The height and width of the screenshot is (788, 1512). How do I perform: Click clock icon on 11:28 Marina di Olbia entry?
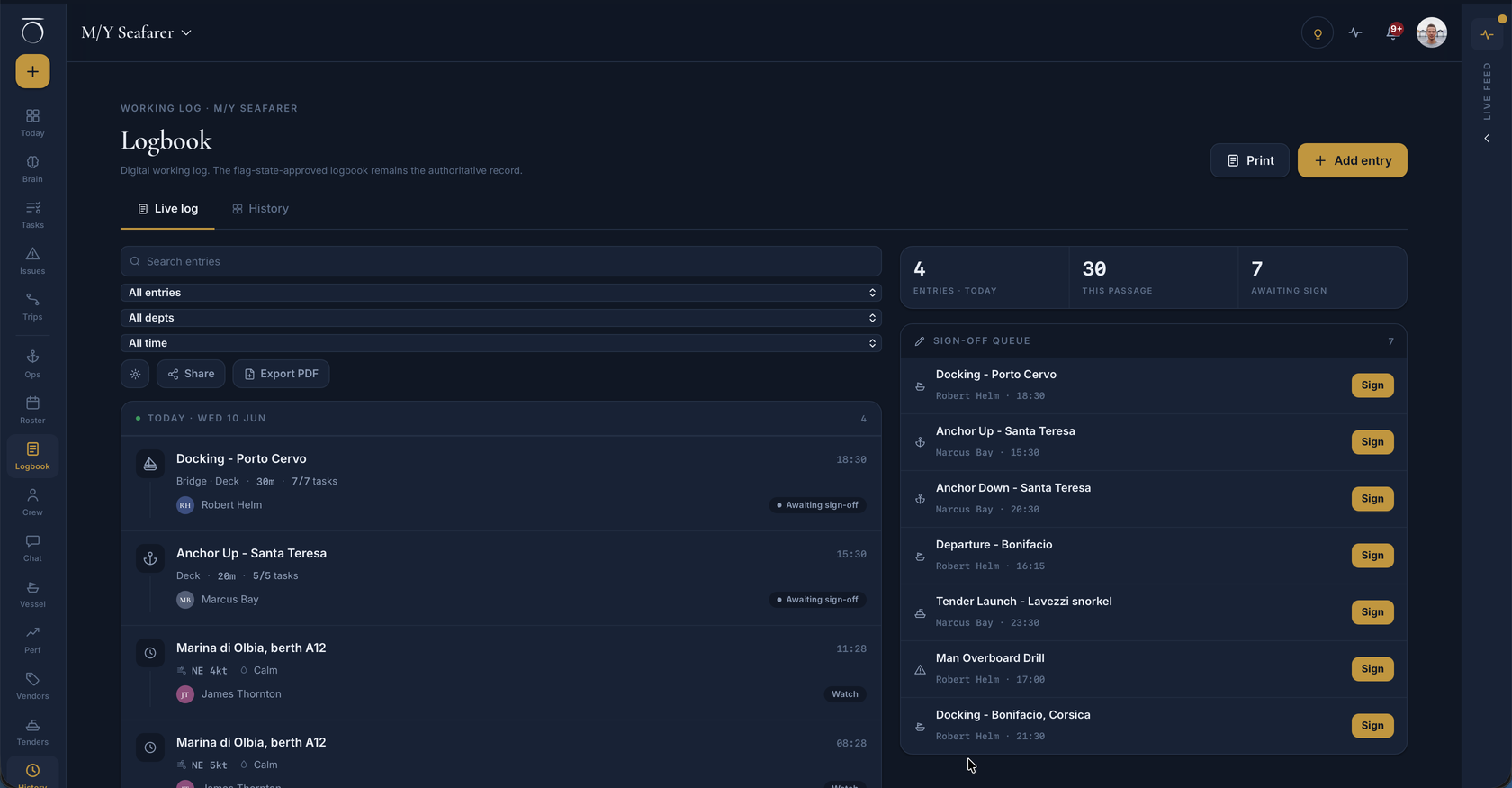click(x=150, y=653)
